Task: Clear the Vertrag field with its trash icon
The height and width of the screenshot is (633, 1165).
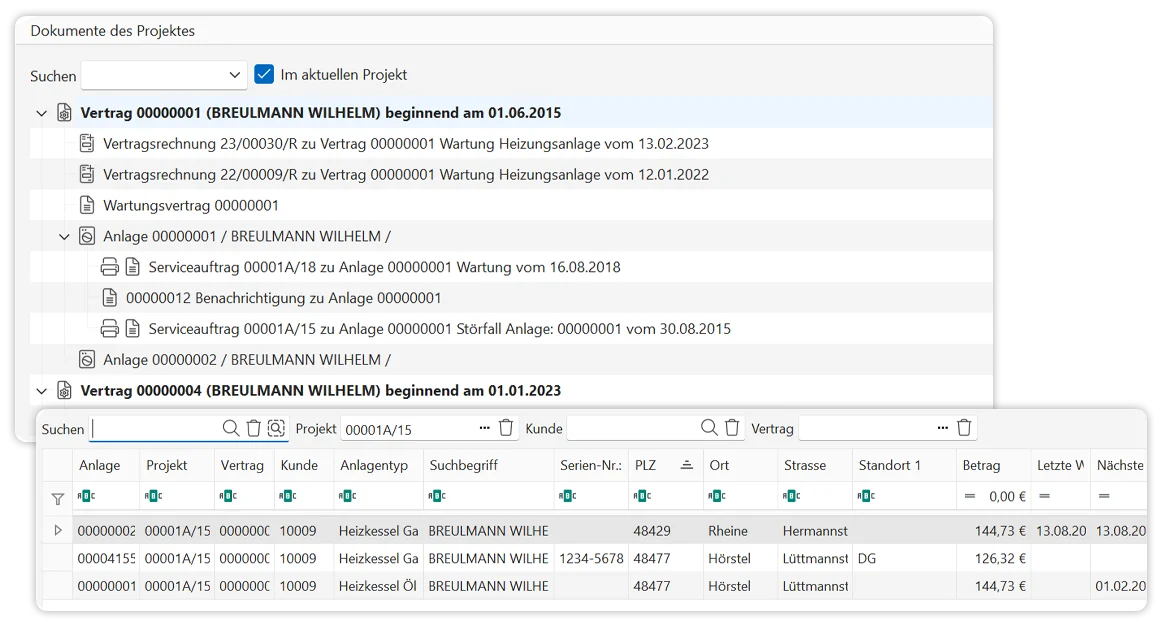Action: coord(964,428)
